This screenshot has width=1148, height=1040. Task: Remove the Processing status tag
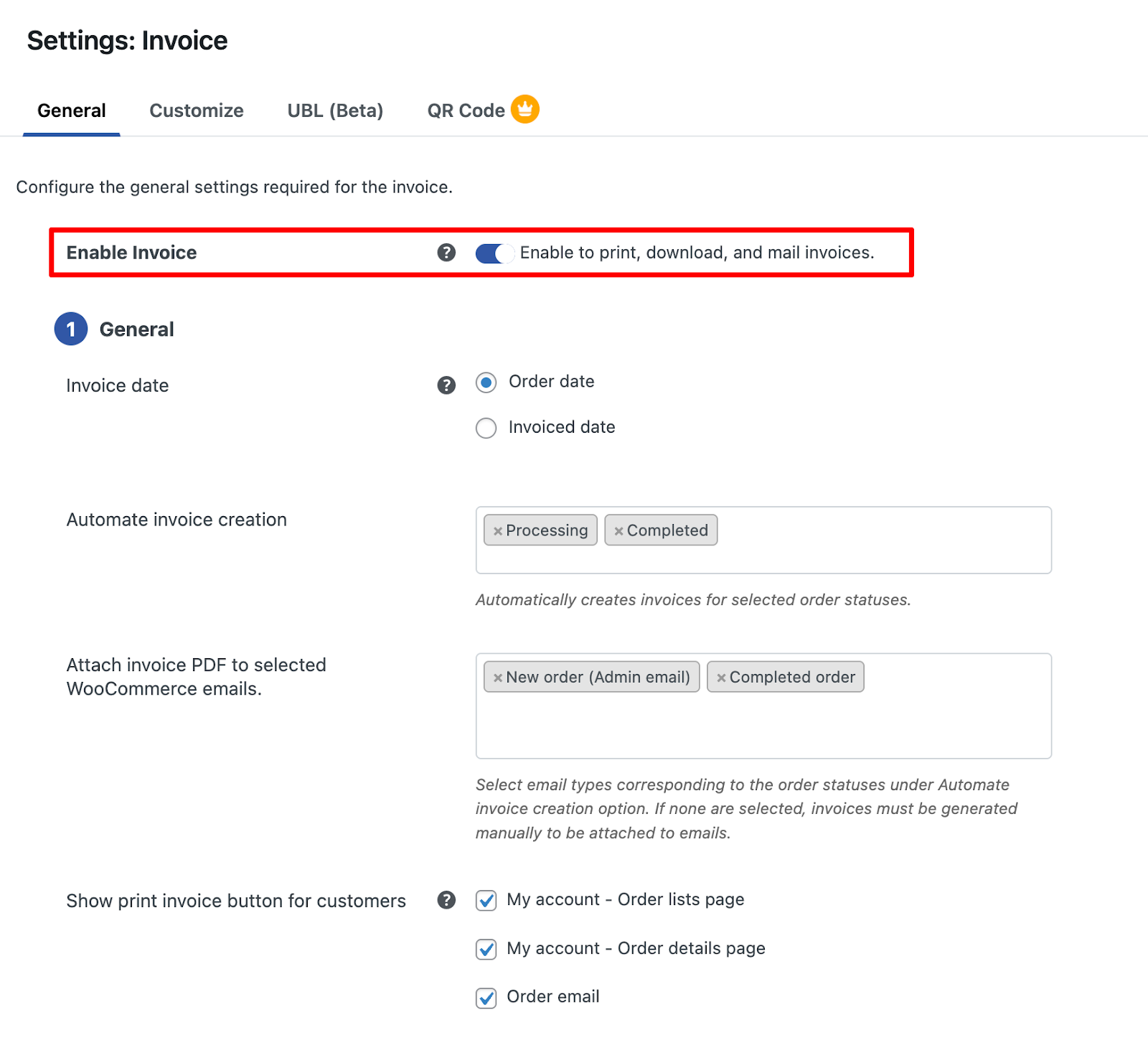point(498,530)
